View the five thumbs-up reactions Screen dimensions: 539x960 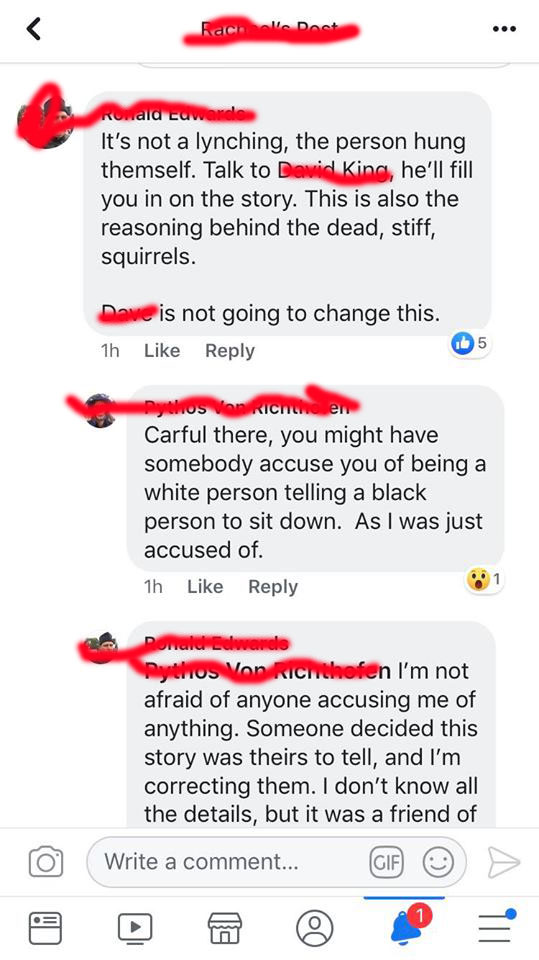click(469, 344)
